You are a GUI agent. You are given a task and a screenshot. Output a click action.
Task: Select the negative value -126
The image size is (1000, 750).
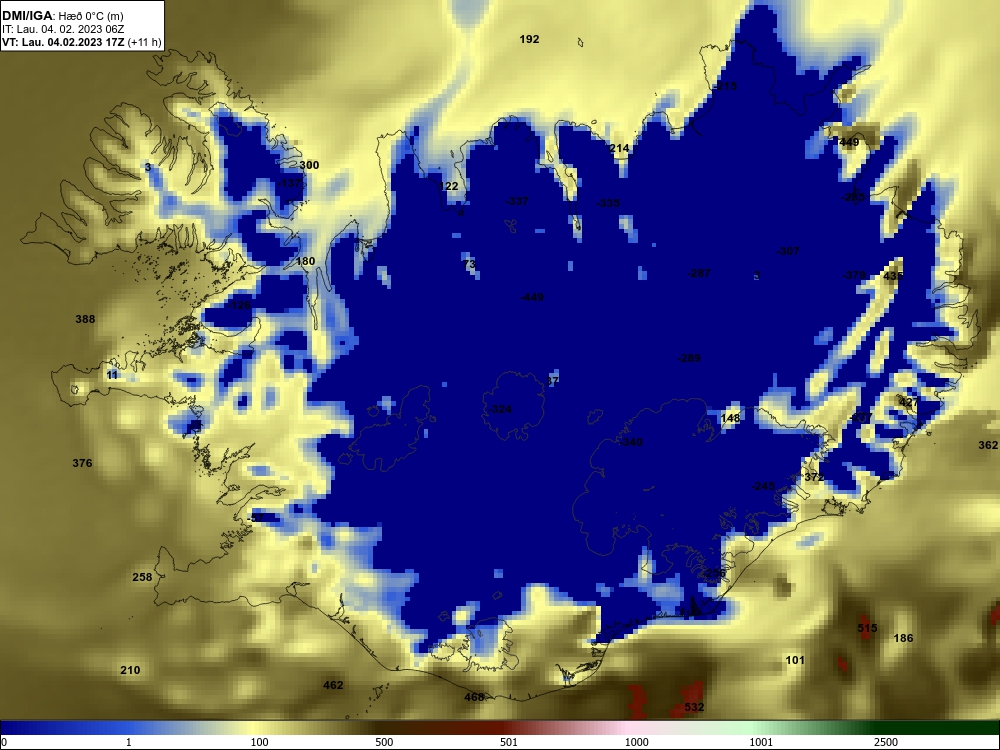(x=239, y=306)
